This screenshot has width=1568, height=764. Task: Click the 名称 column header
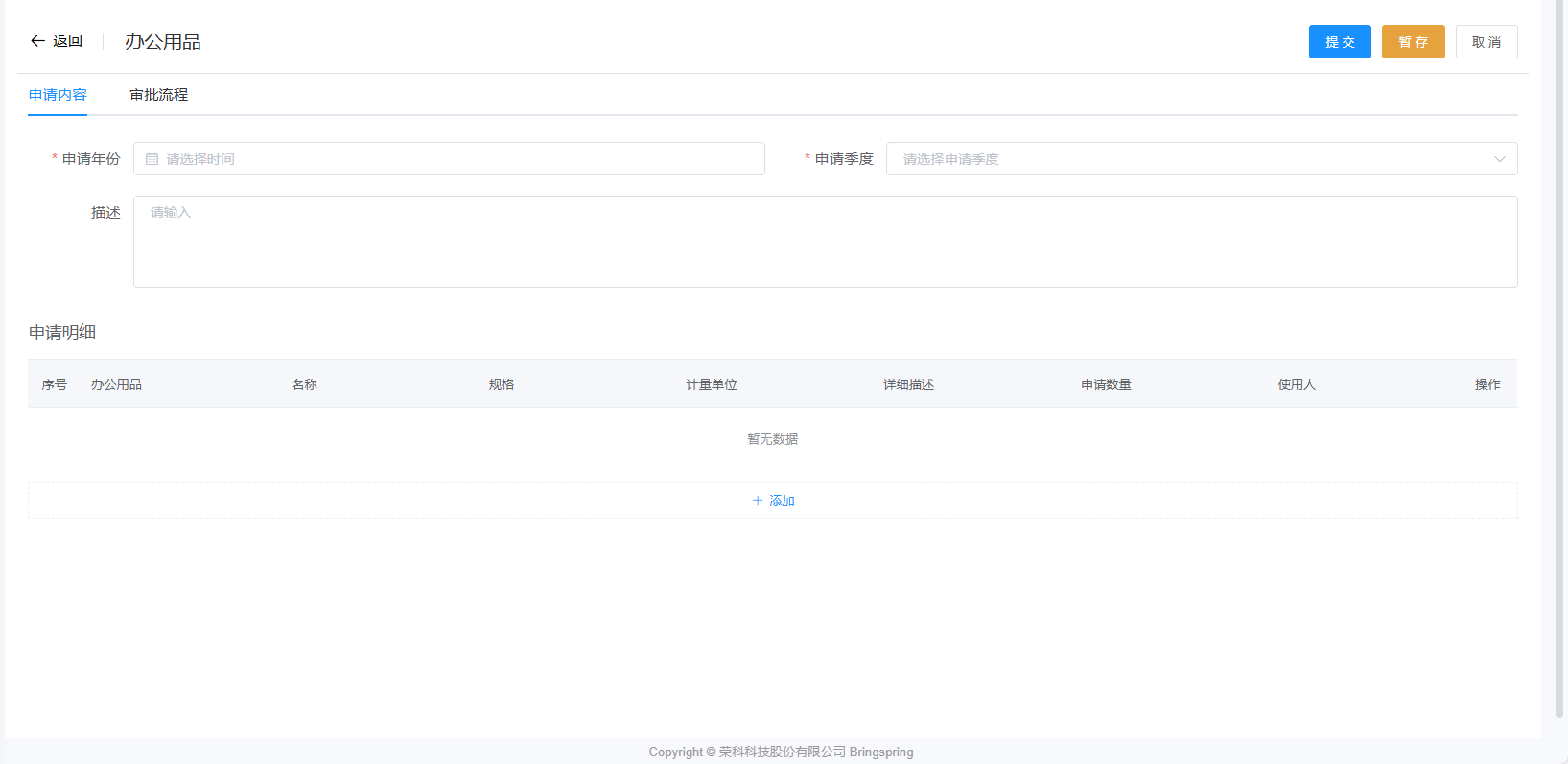tap(304, 384)
